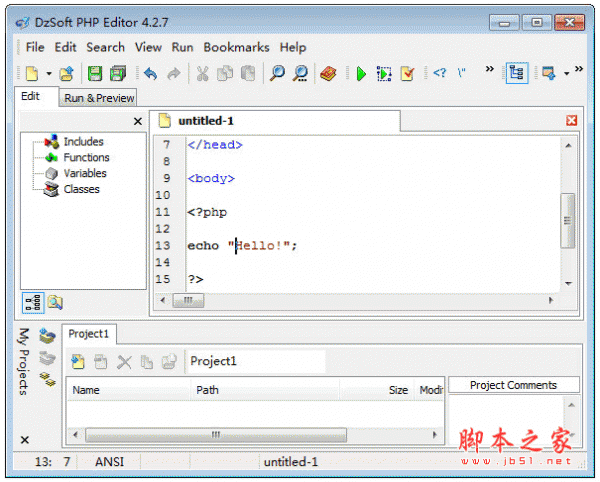Viewport: 600px width, 482px height.
Task: Expand the far-right toolbar overflow chevron
Action: 579,69
